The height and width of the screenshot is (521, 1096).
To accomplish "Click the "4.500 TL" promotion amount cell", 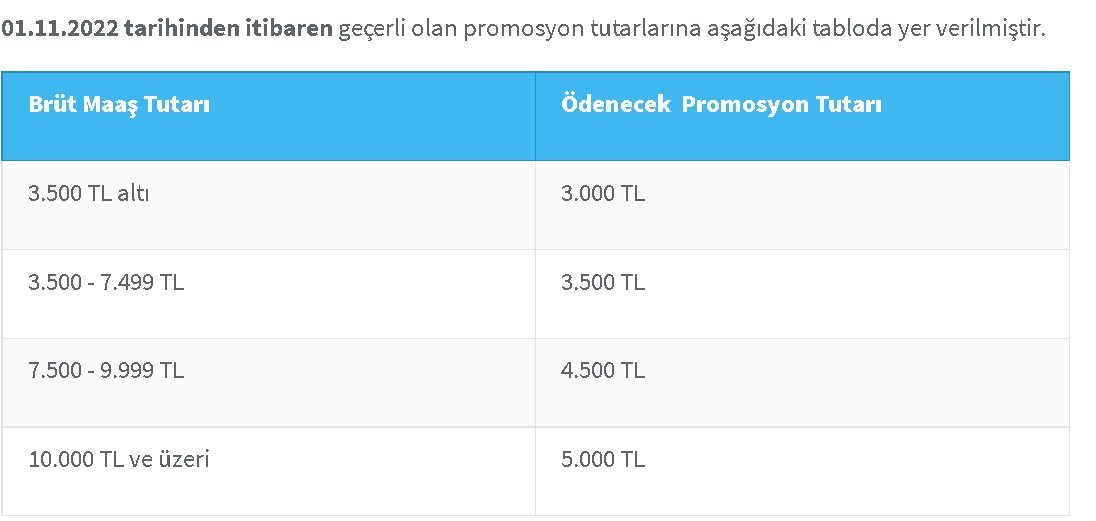I will 603,370.
